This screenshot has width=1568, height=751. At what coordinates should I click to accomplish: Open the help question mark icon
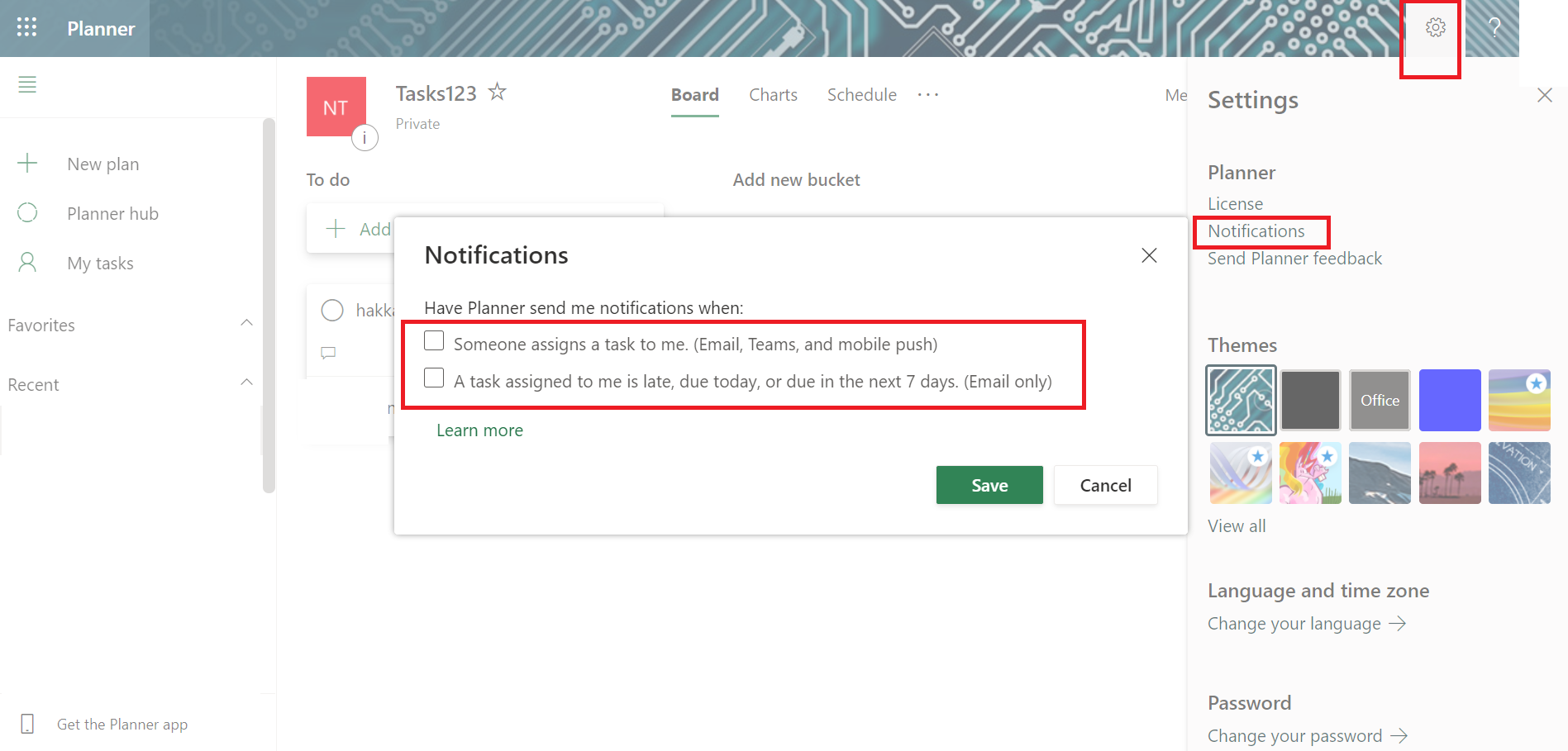(1494, 27)
